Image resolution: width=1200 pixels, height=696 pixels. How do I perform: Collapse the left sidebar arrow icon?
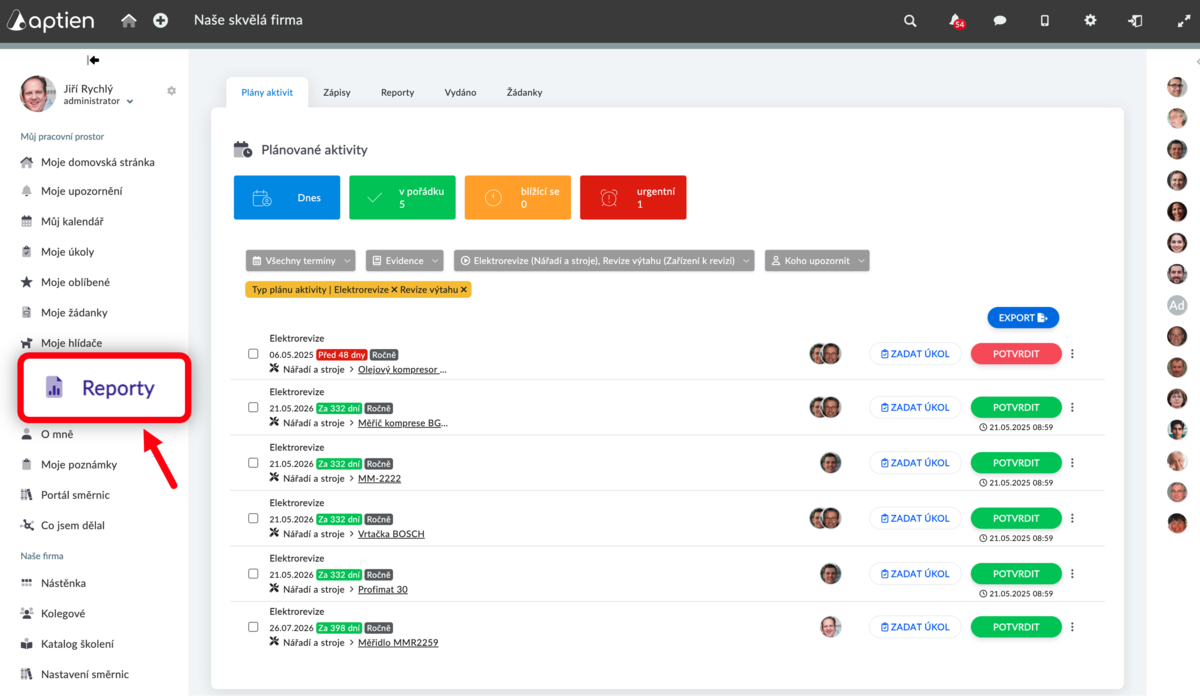[x=93, y=60]
